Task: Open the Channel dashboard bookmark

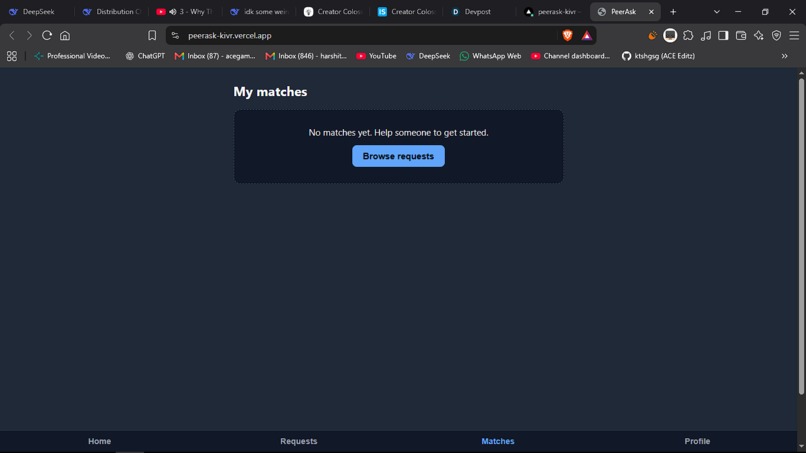Action: click(571, 56)
